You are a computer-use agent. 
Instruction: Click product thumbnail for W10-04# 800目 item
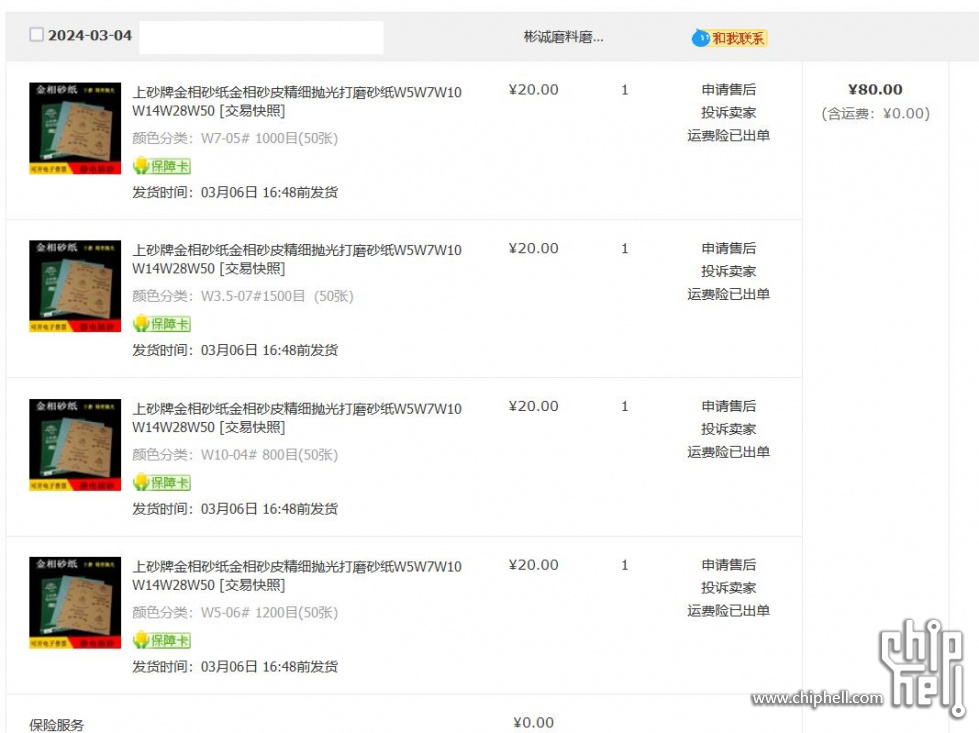(x=75, y=445)
